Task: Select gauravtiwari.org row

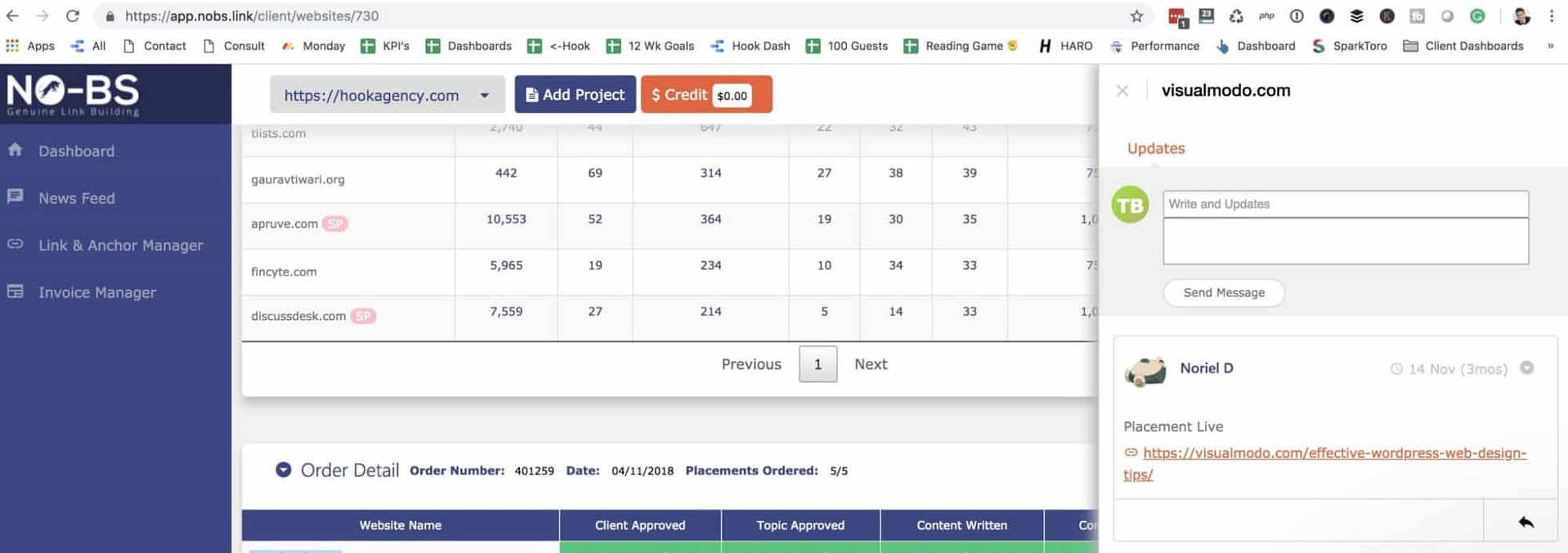Action: tap(670, 179)
